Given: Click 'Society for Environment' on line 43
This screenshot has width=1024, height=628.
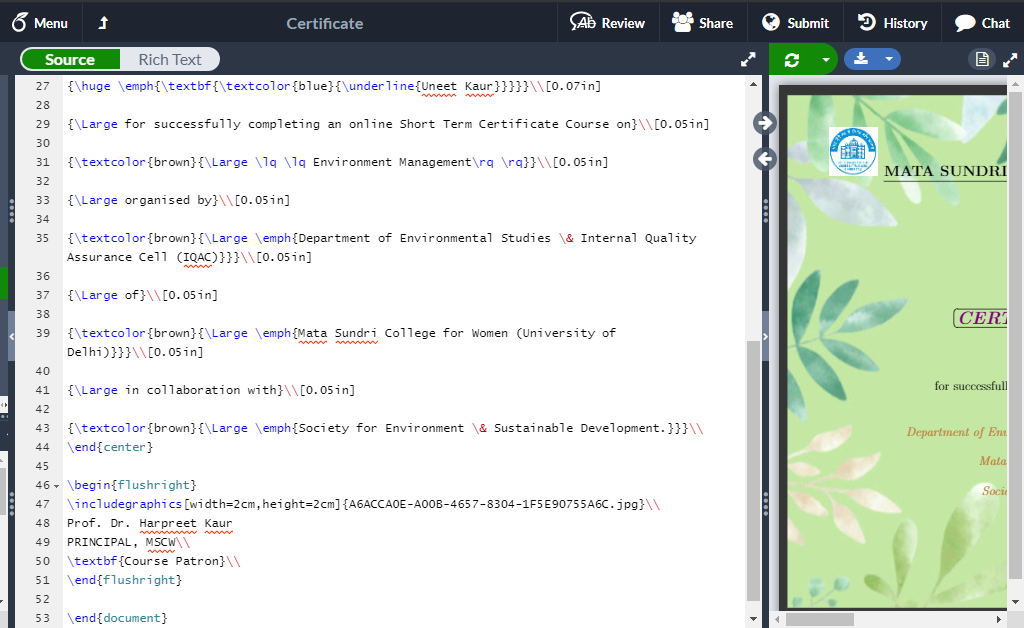Looking at the screenshot, I should tap(381, 428).
